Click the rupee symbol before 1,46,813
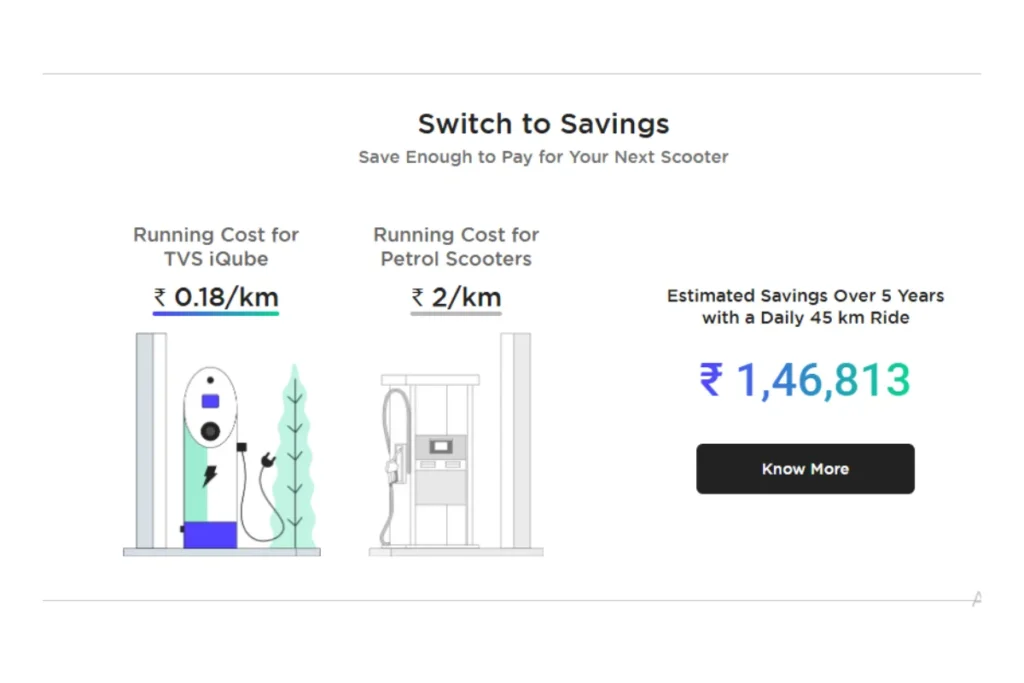Viewport: 1024px width, 683px height. [711, 379]
